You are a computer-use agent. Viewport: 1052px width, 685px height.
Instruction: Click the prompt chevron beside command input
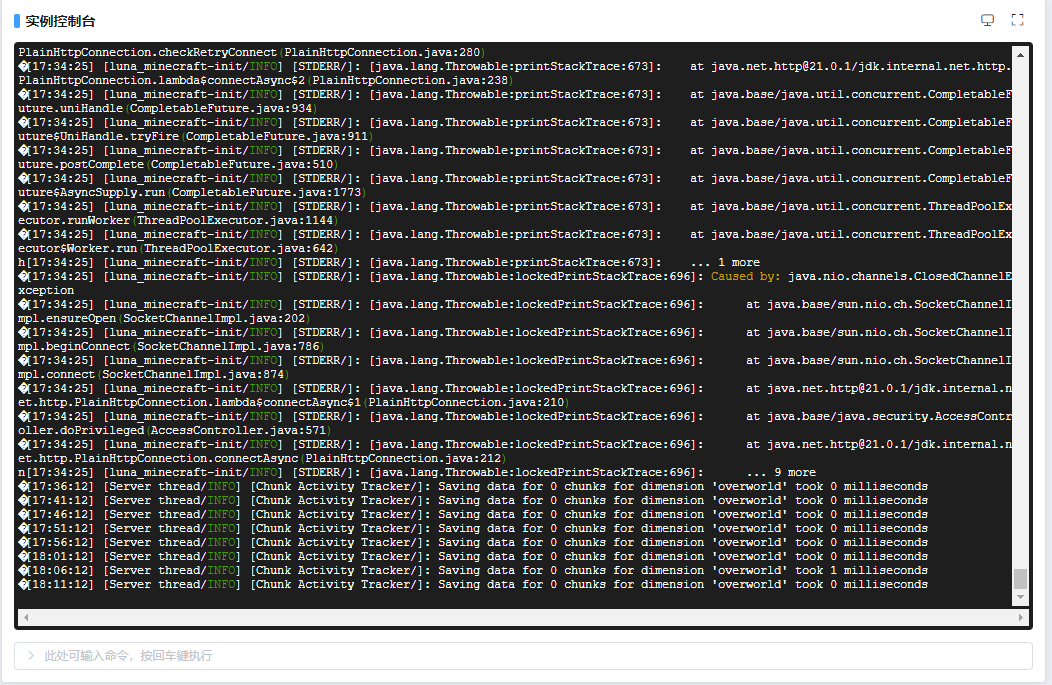[x=31, y=656]
